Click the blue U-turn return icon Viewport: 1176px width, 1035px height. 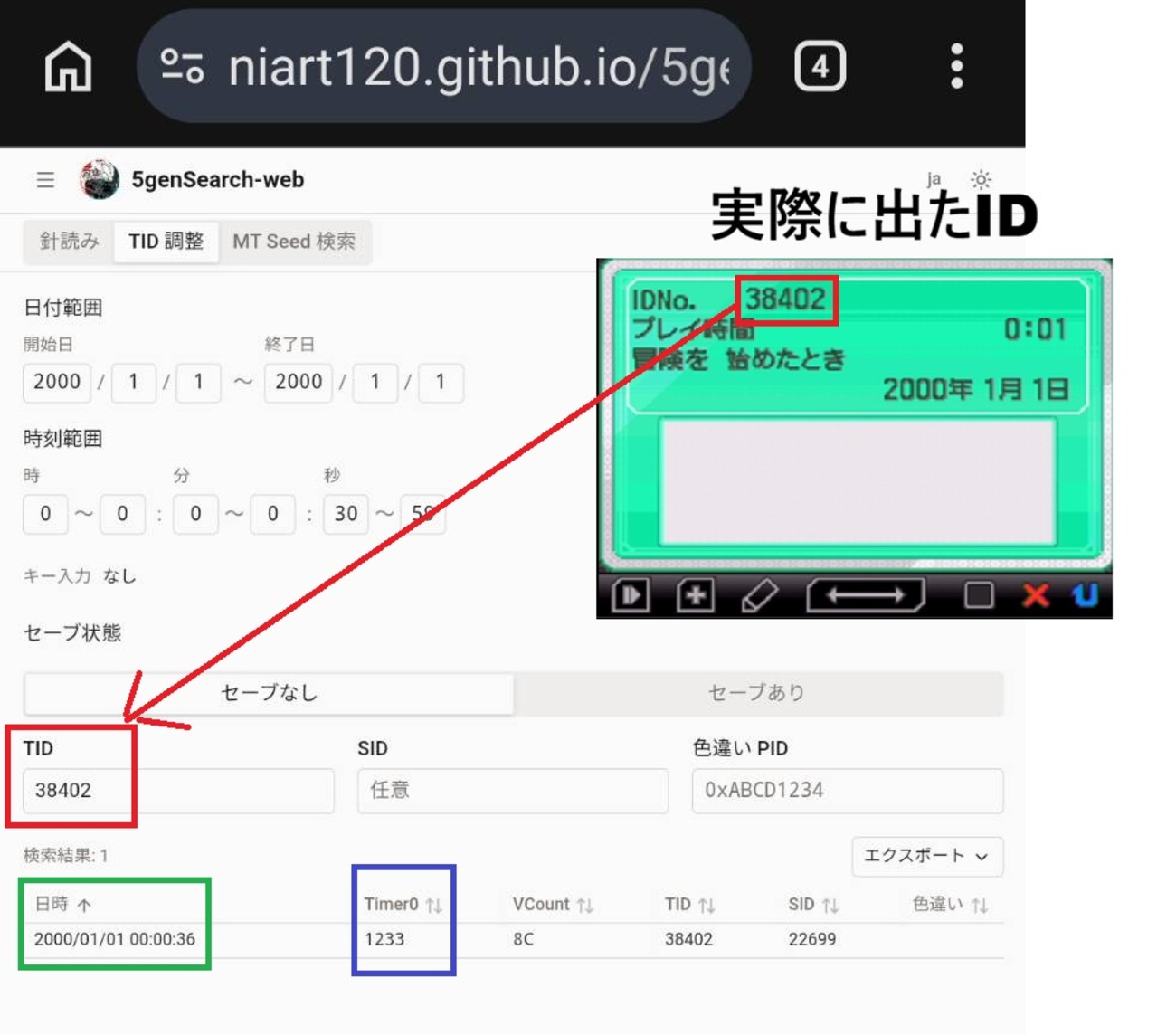(1086, 595)
